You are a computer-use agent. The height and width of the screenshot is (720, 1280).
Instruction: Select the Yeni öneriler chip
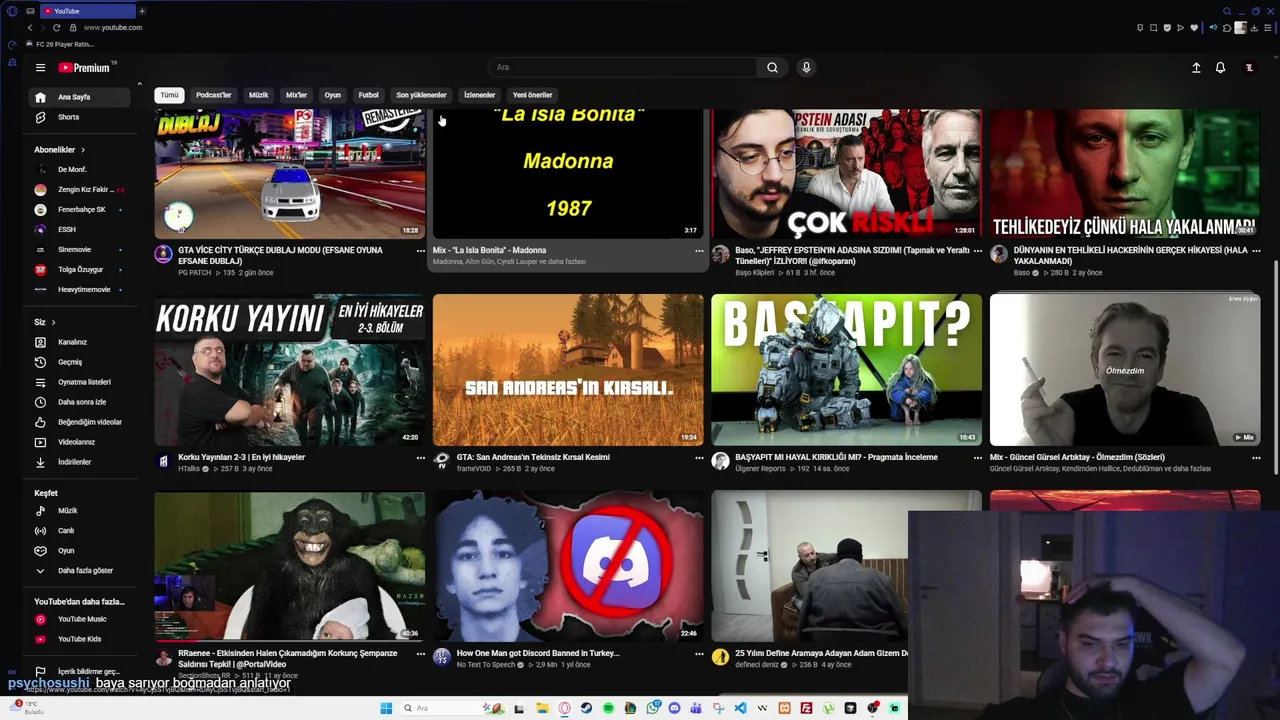click(x=533, y=95)
